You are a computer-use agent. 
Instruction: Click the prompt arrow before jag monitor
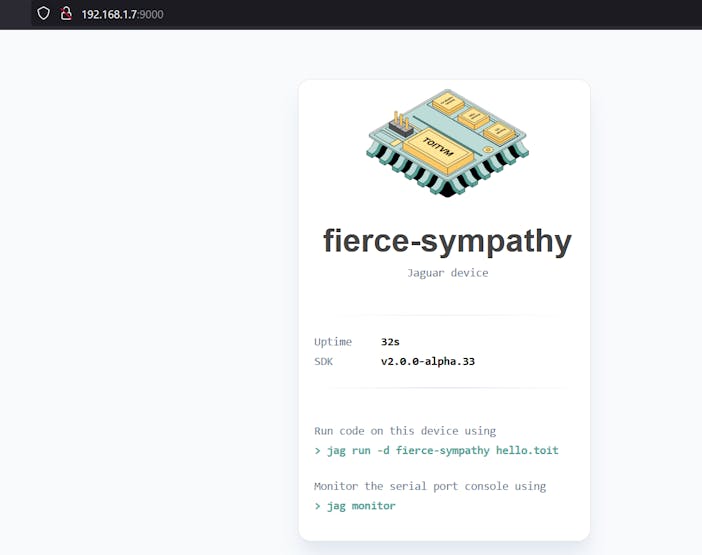click(x=318, y=506)
